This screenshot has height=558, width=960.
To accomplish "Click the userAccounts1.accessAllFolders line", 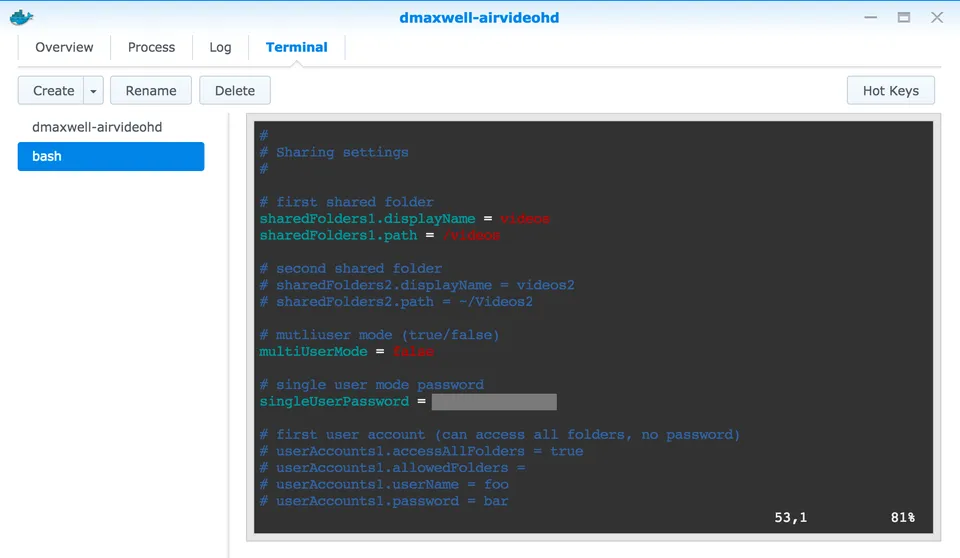I will click(421, 451).
